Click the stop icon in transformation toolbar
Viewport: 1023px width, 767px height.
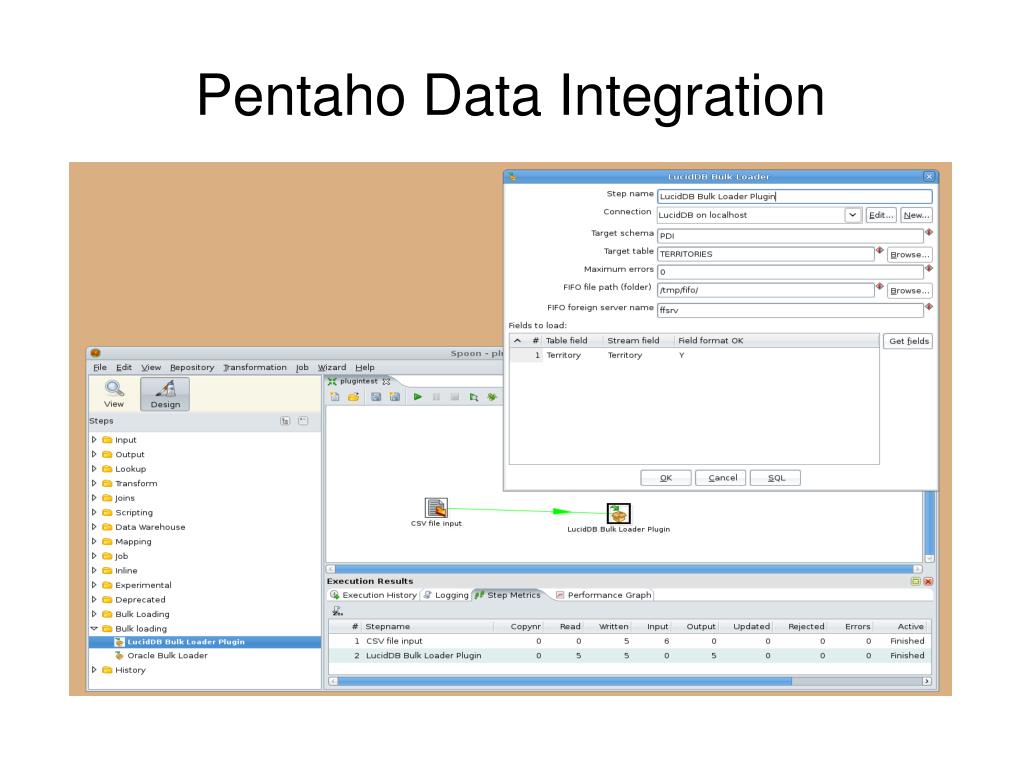point(455,397)
